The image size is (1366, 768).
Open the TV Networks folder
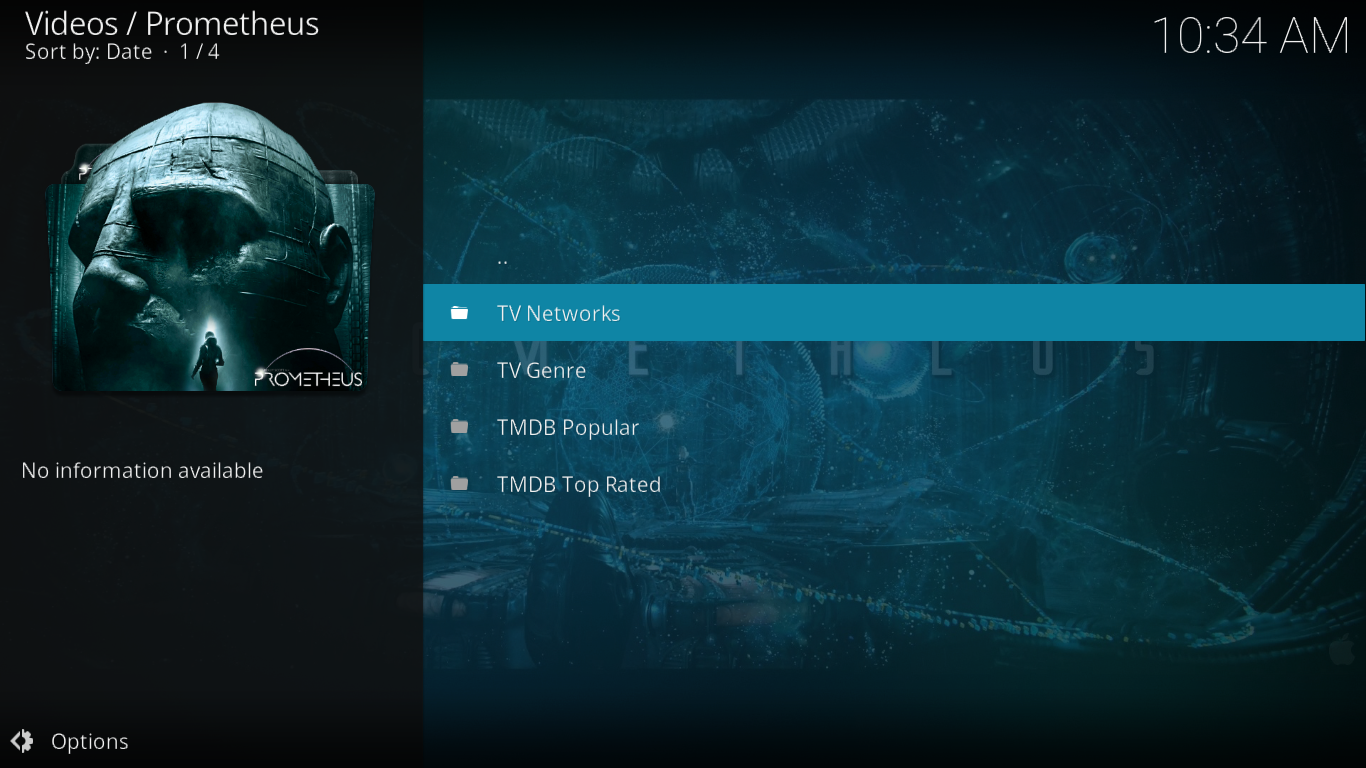pos(894,313)
